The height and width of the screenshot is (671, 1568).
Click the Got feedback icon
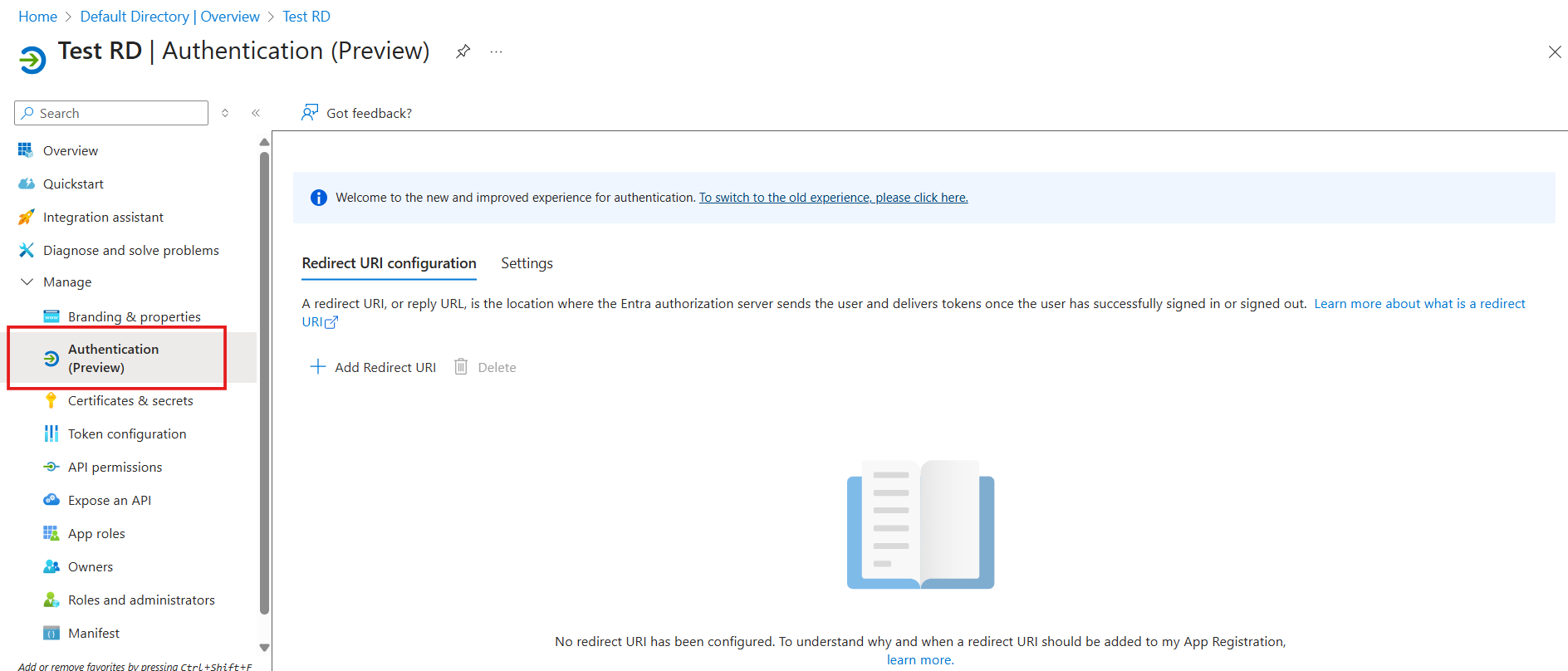click(310, 113)
